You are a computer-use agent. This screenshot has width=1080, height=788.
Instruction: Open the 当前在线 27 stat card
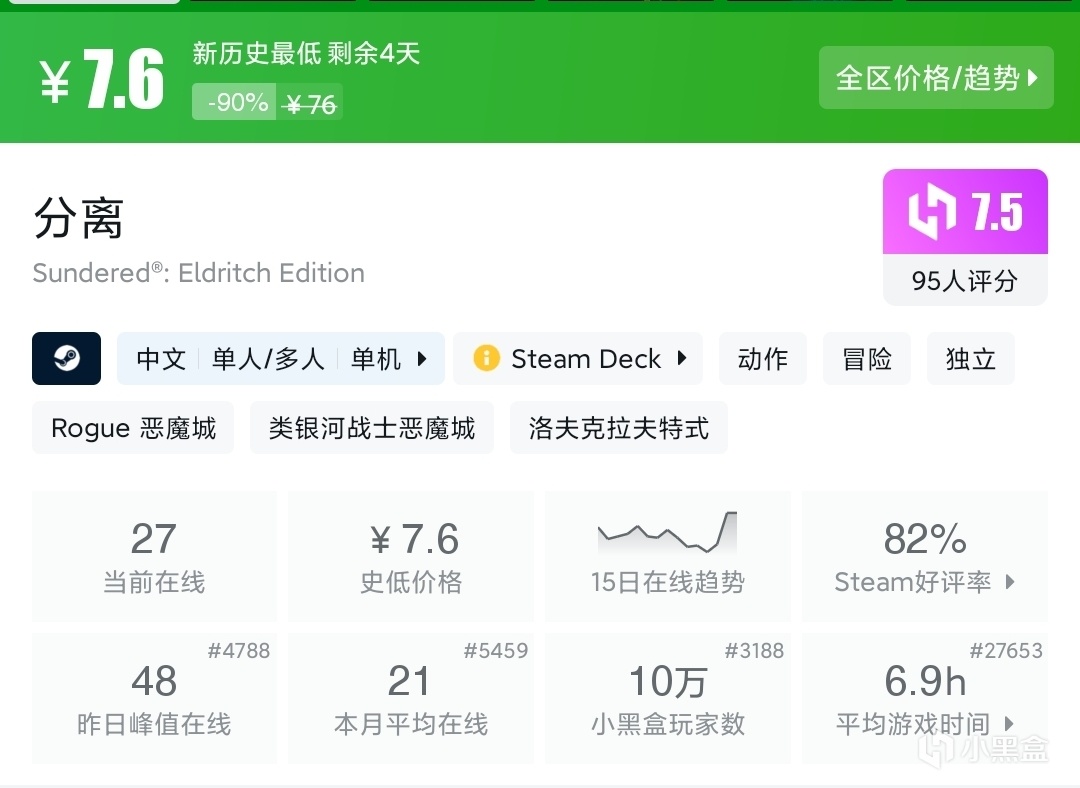click(154, 556)
